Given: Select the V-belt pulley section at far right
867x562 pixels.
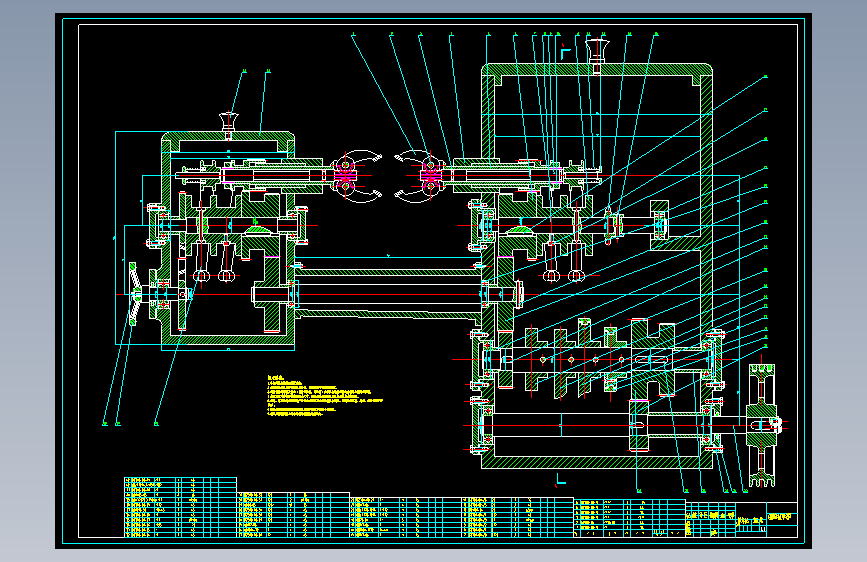Looking at the screenshot, I should pyautogui.click(x=762, y=425).
